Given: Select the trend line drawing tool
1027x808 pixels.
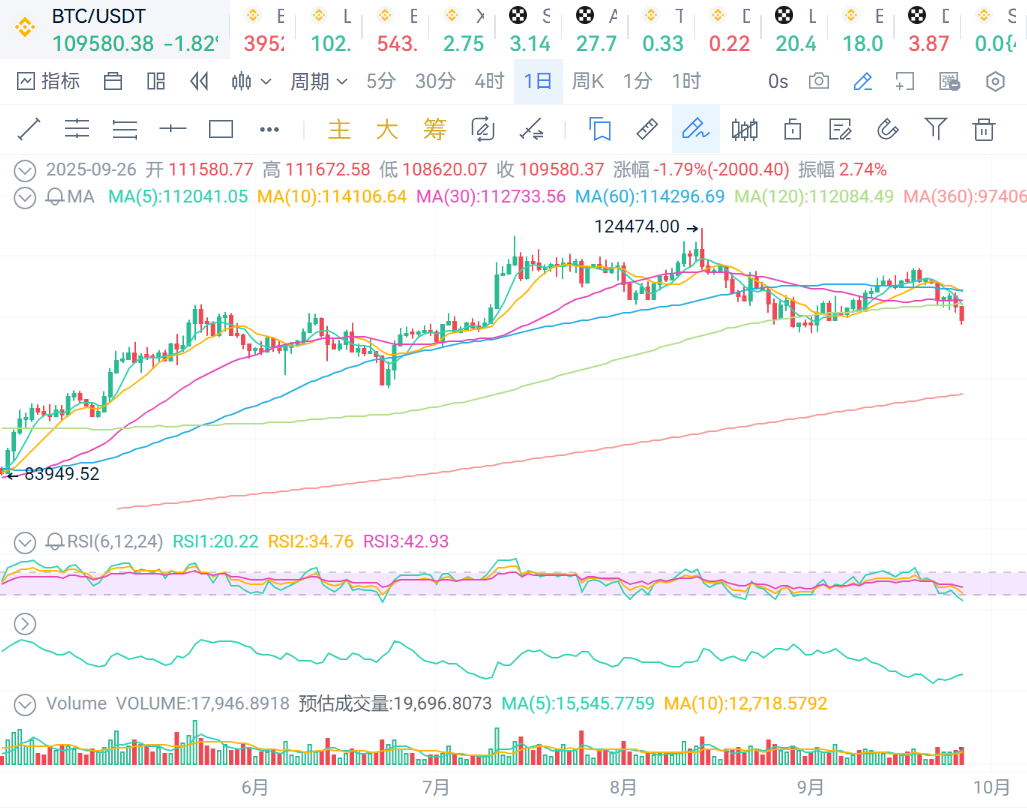Looking at the screenshot, I should pos(29,129).
